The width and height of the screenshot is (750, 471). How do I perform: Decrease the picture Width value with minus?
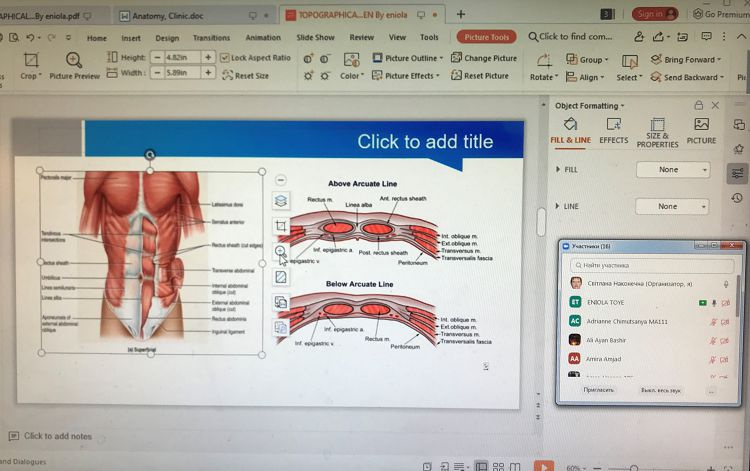pos(157,73)
